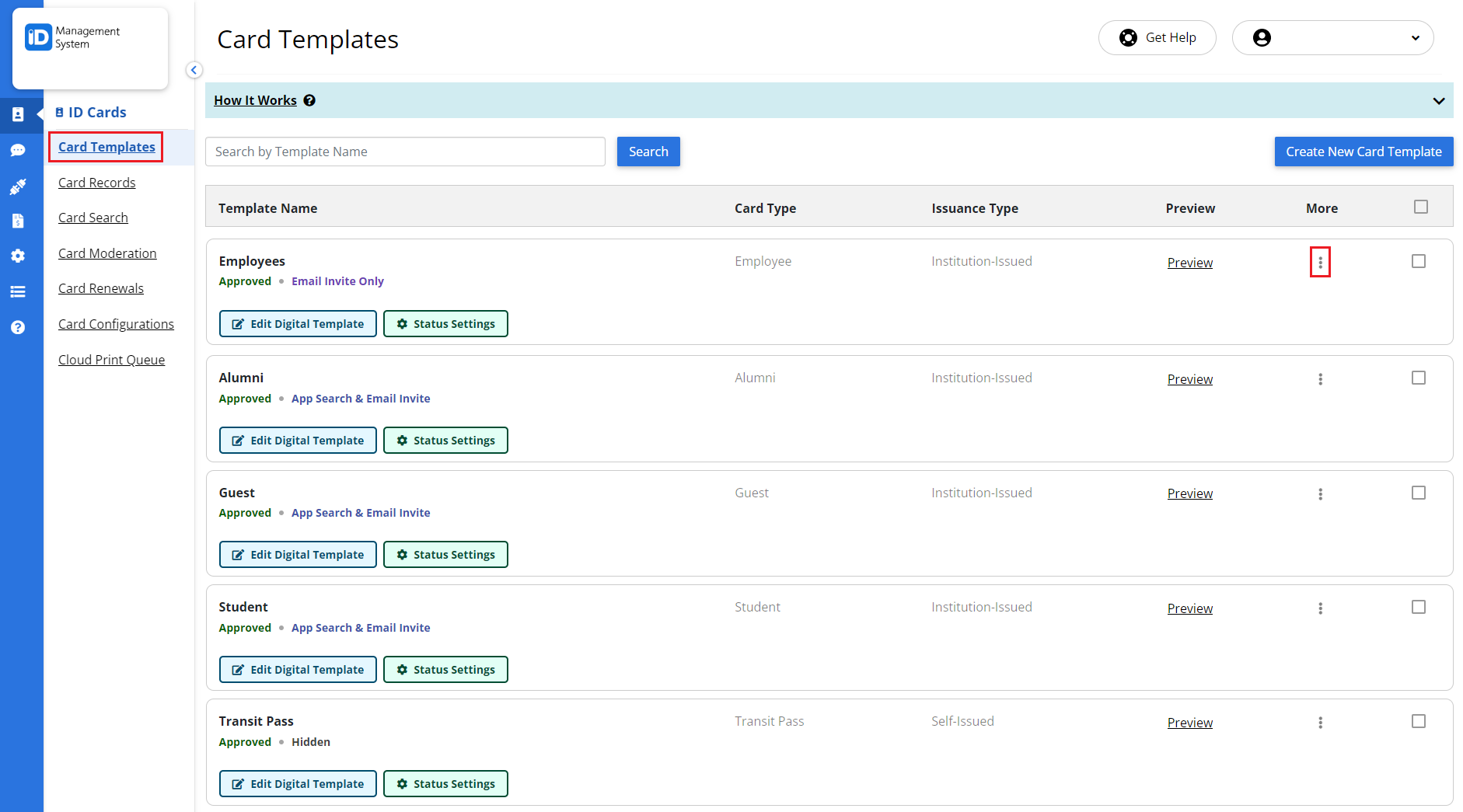The image size is (1463, 812).
Task: Open the More menu for Student
Action: [1320, 608]
